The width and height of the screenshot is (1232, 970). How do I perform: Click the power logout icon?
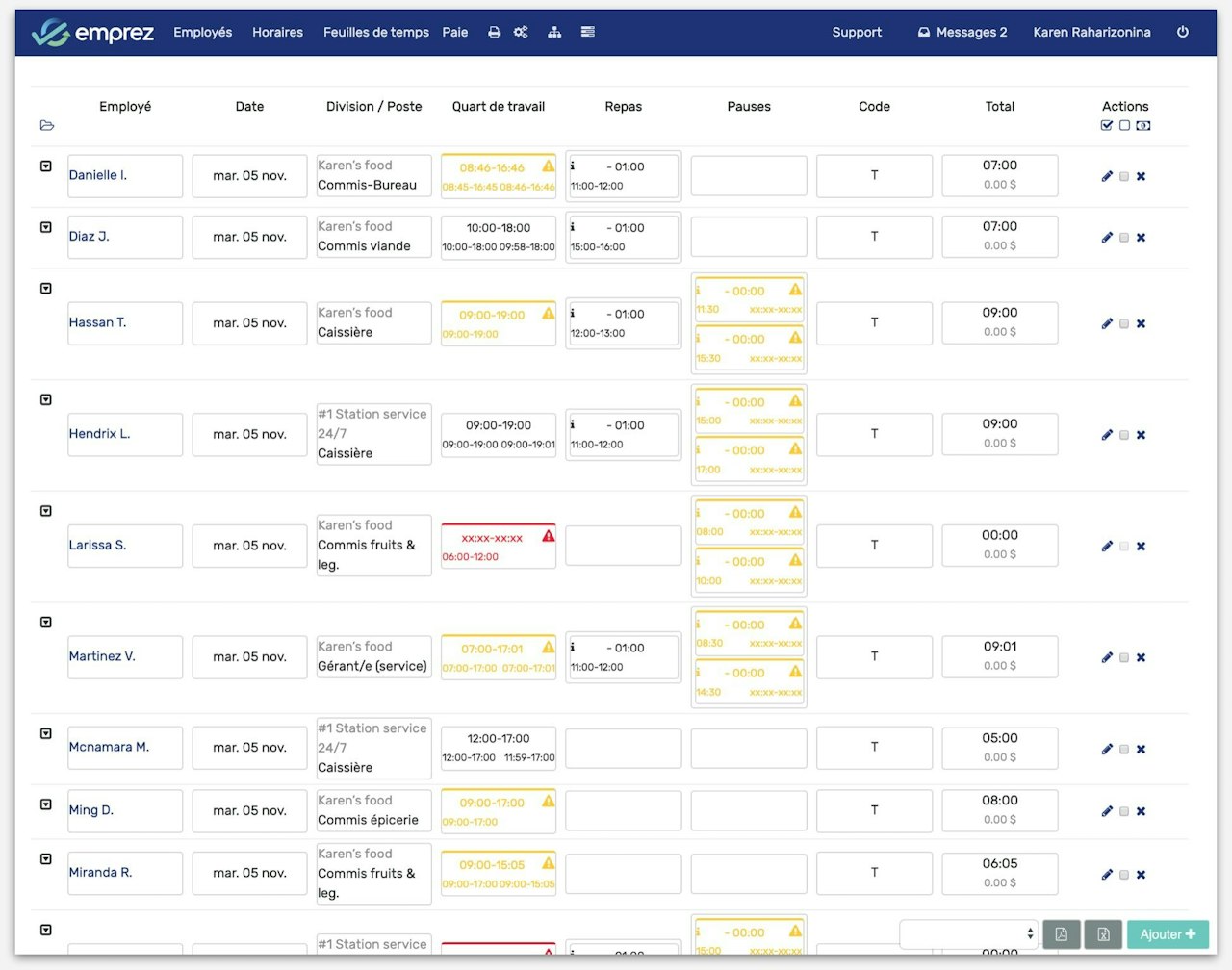pos(1183,32)
